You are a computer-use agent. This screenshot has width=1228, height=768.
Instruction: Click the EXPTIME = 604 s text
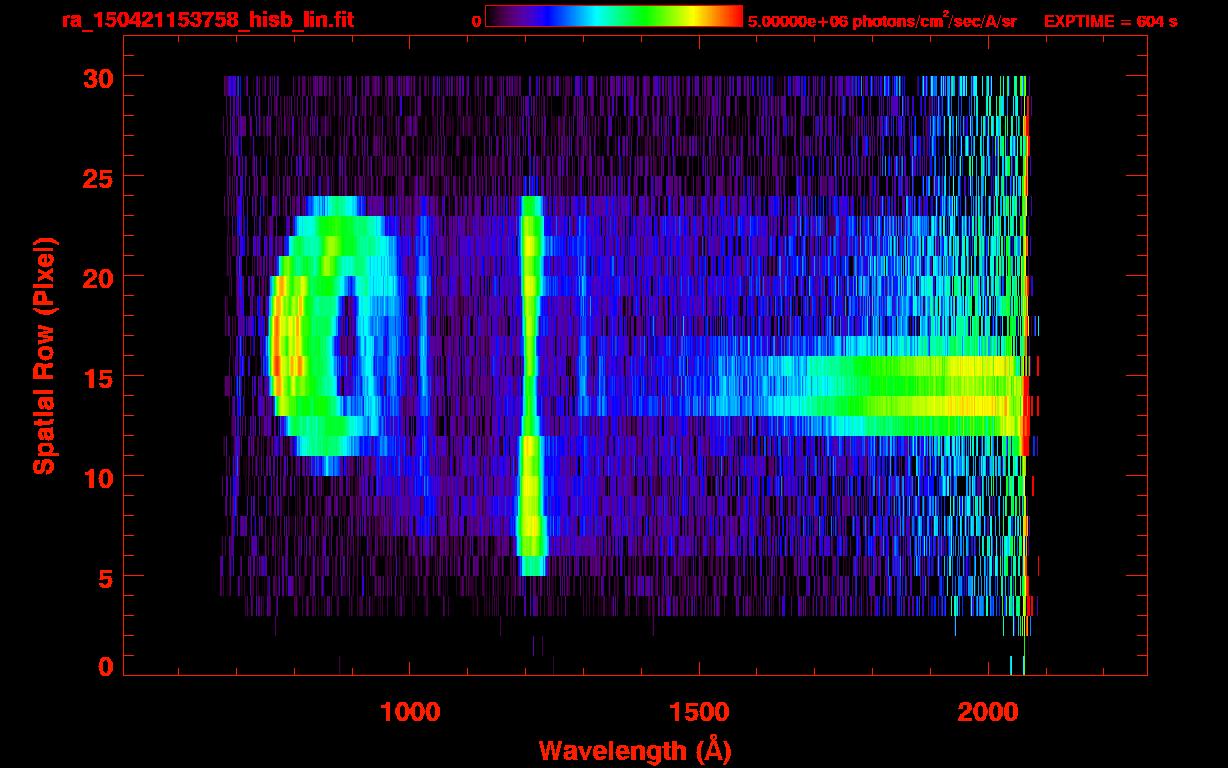1110,21
